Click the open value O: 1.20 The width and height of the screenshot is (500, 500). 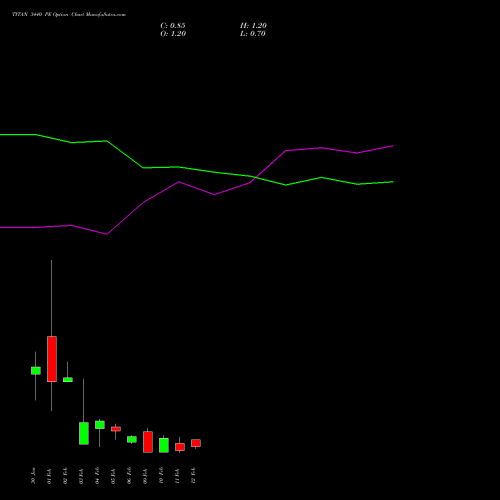click(173, 34)
